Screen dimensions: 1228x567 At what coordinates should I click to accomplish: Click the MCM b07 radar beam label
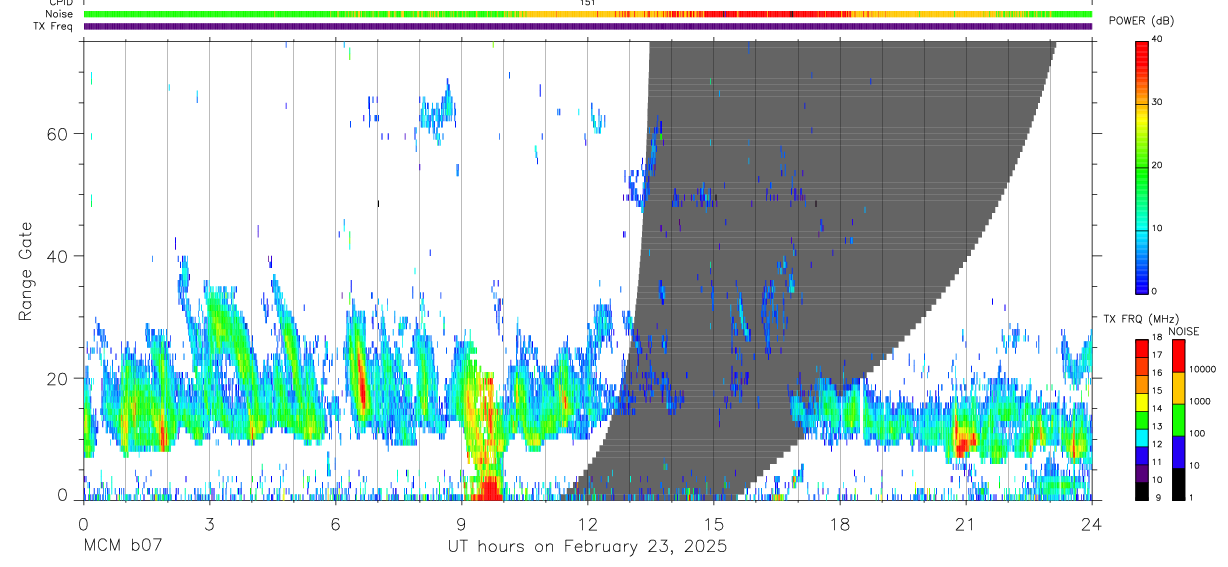tap(121, 547)
